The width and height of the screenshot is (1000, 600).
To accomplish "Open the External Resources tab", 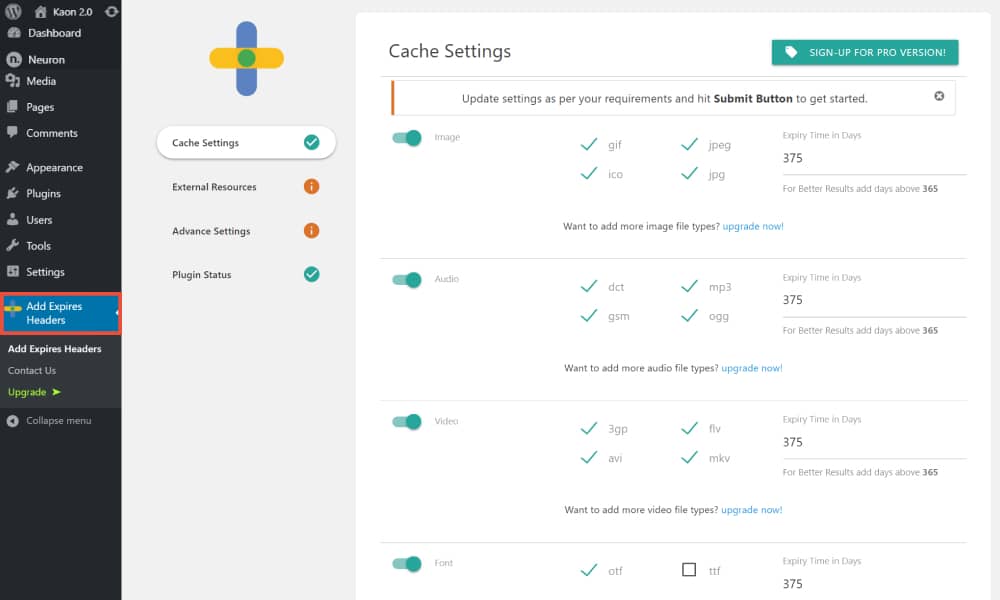I will [246, 186].
